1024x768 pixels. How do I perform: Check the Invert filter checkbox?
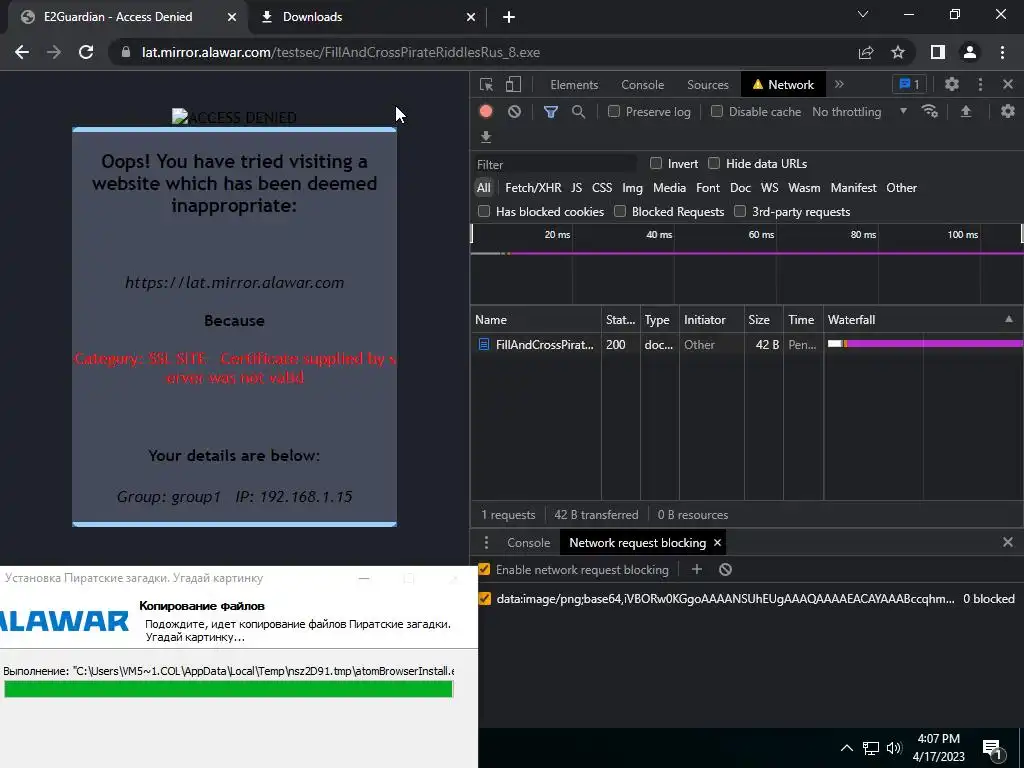point(656,163)
